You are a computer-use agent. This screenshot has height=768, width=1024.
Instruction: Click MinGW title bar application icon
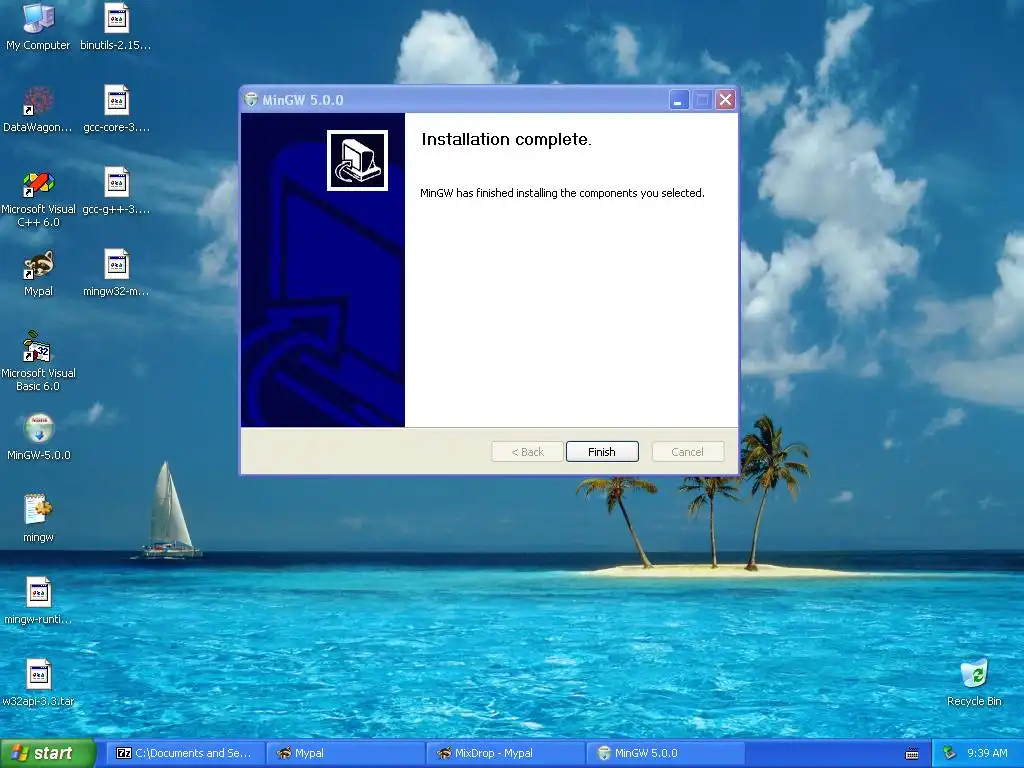click(251, 100)
